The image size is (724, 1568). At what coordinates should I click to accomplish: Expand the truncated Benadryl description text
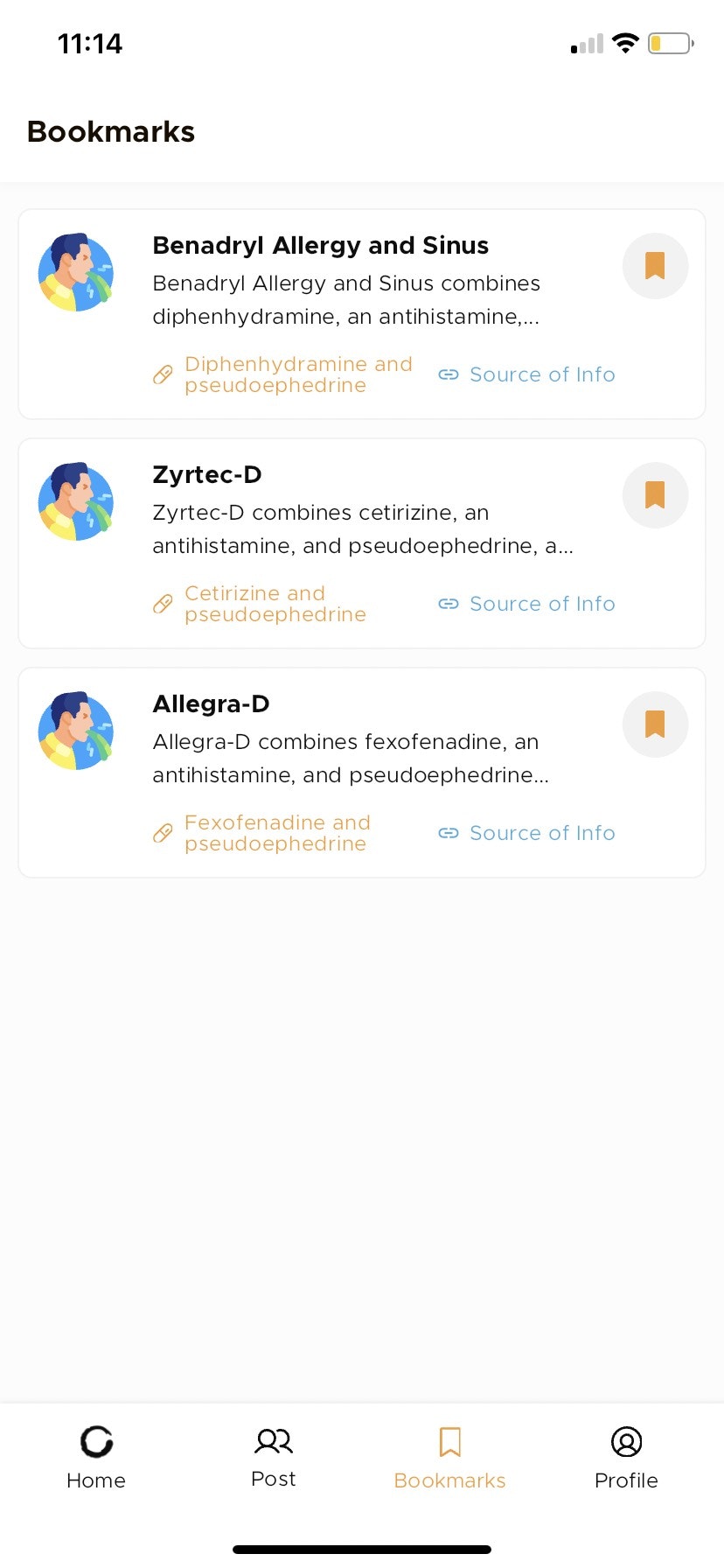[x=346, y=300]
